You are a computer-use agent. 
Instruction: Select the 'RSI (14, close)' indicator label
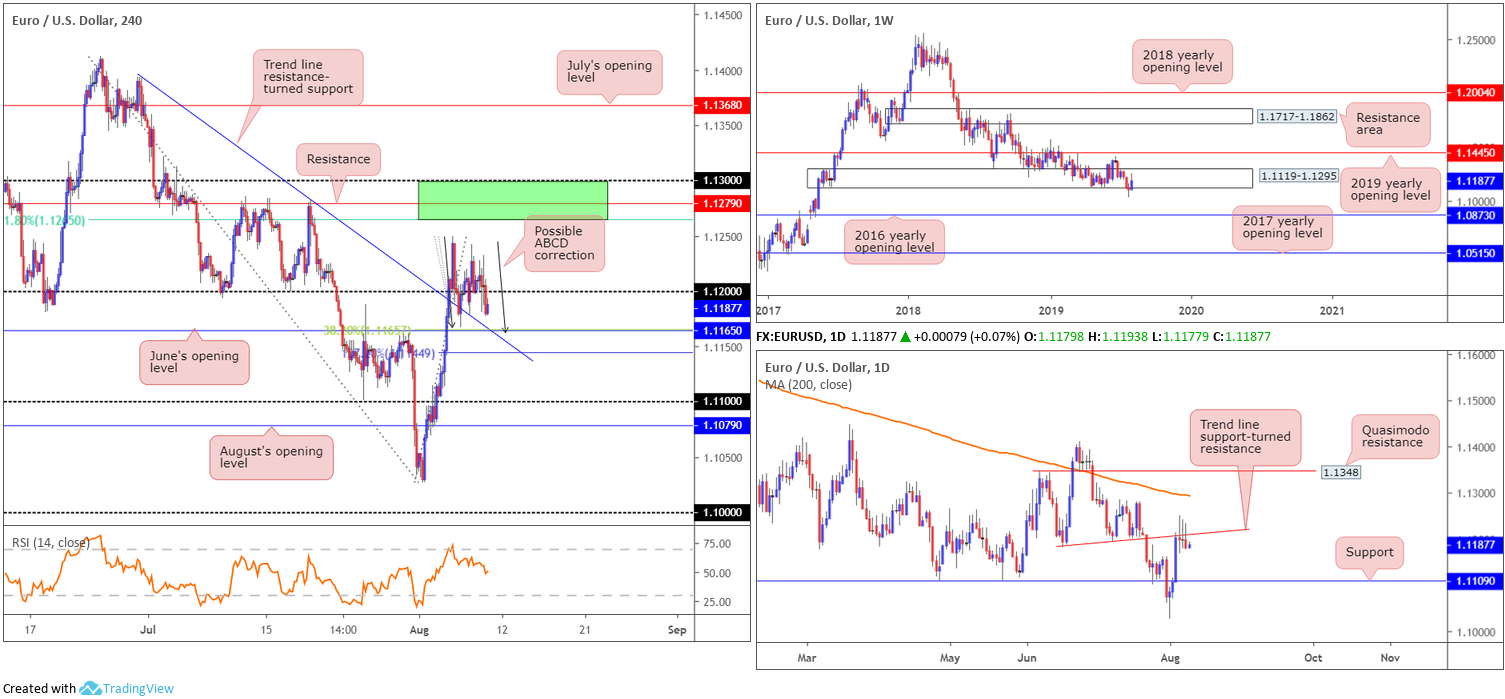coord(50,542)
